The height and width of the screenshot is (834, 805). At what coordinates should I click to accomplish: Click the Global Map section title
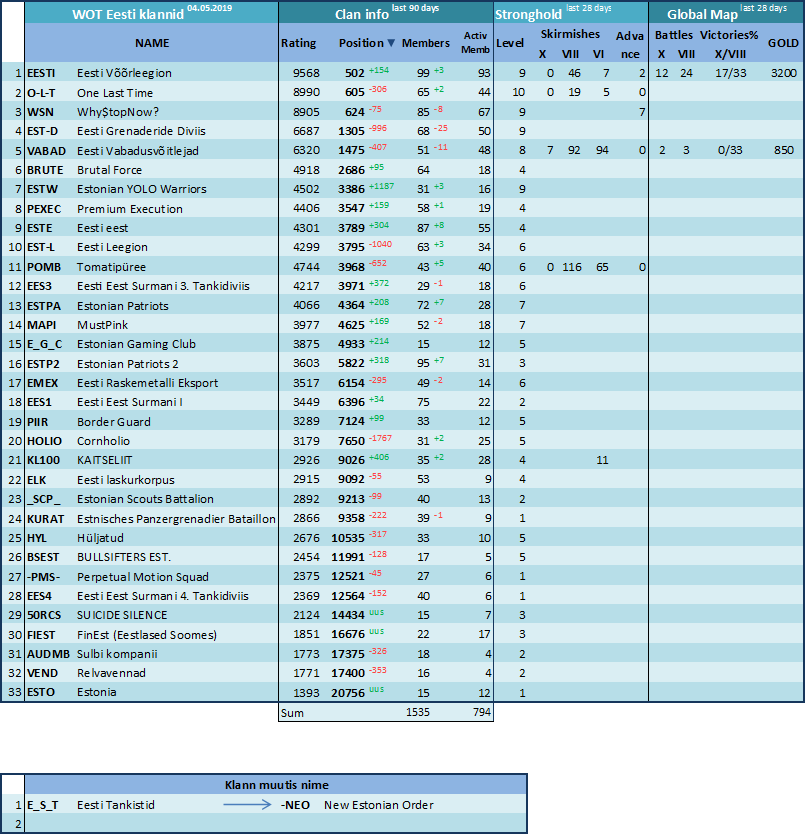coord(702,14)
